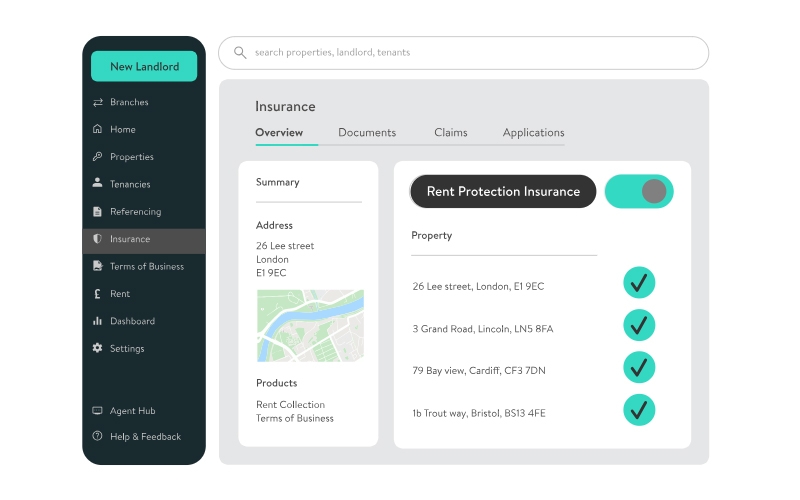Click the Properties key icon
Screen dimensions: 800x500
pos(97,157)
